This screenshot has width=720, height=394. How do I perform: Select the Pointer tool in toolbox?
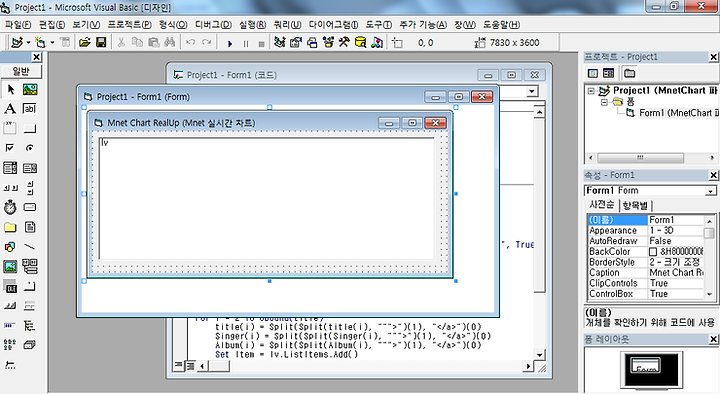coord(10,89)
